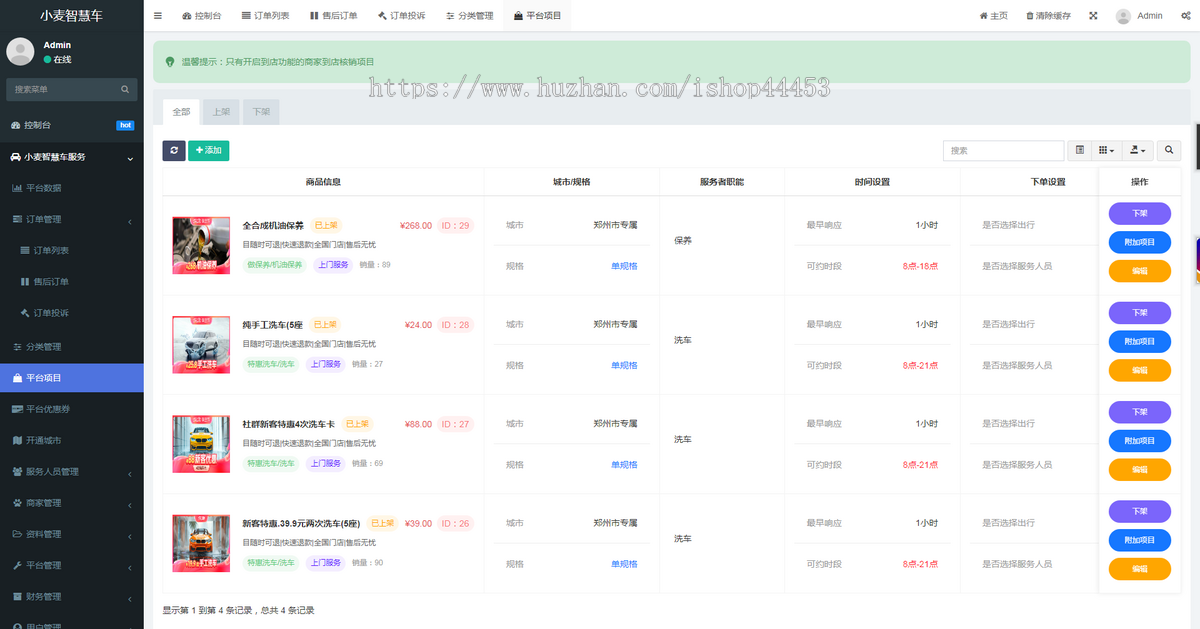Click the Admin avatar in the top header
Viewport: 1200px width, 629px height.
click(x=1124, y=16)
